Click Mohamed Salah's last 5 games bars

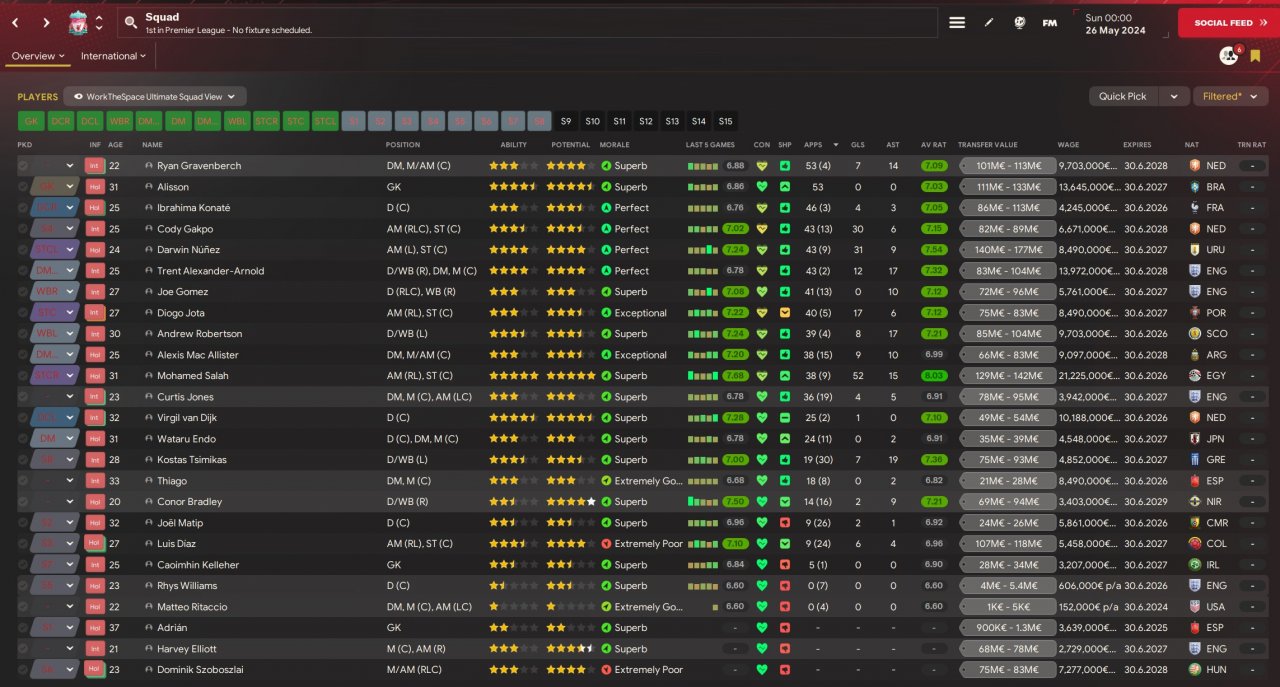point(704,376)
